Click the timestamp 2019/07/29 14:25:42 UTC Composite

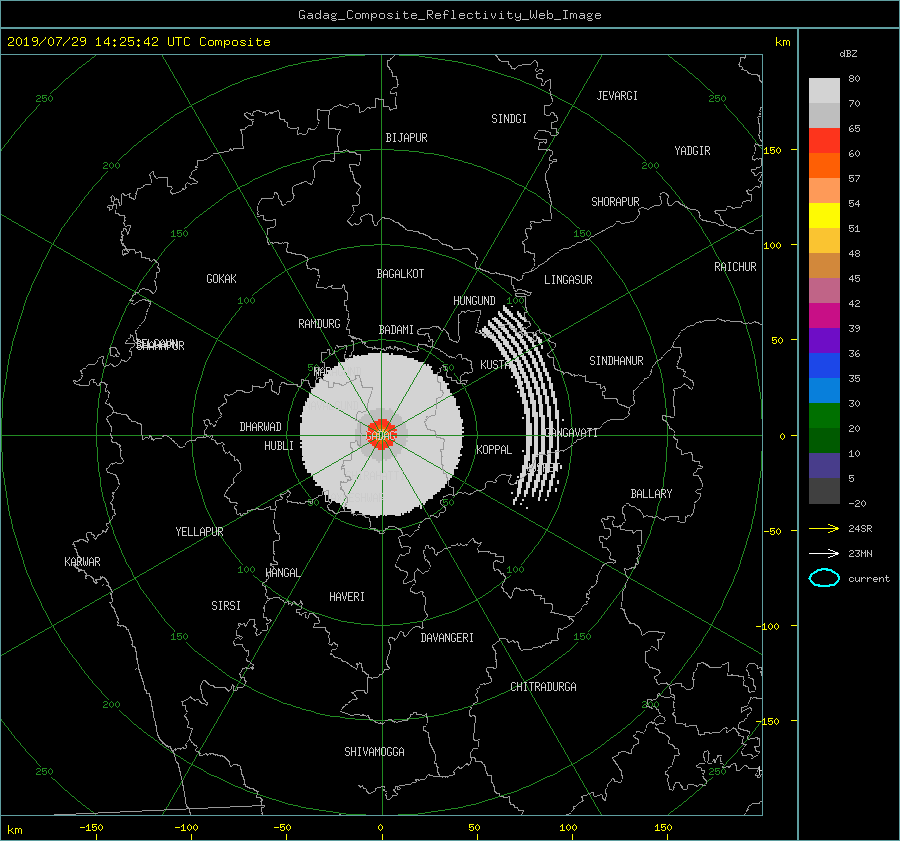138,42
